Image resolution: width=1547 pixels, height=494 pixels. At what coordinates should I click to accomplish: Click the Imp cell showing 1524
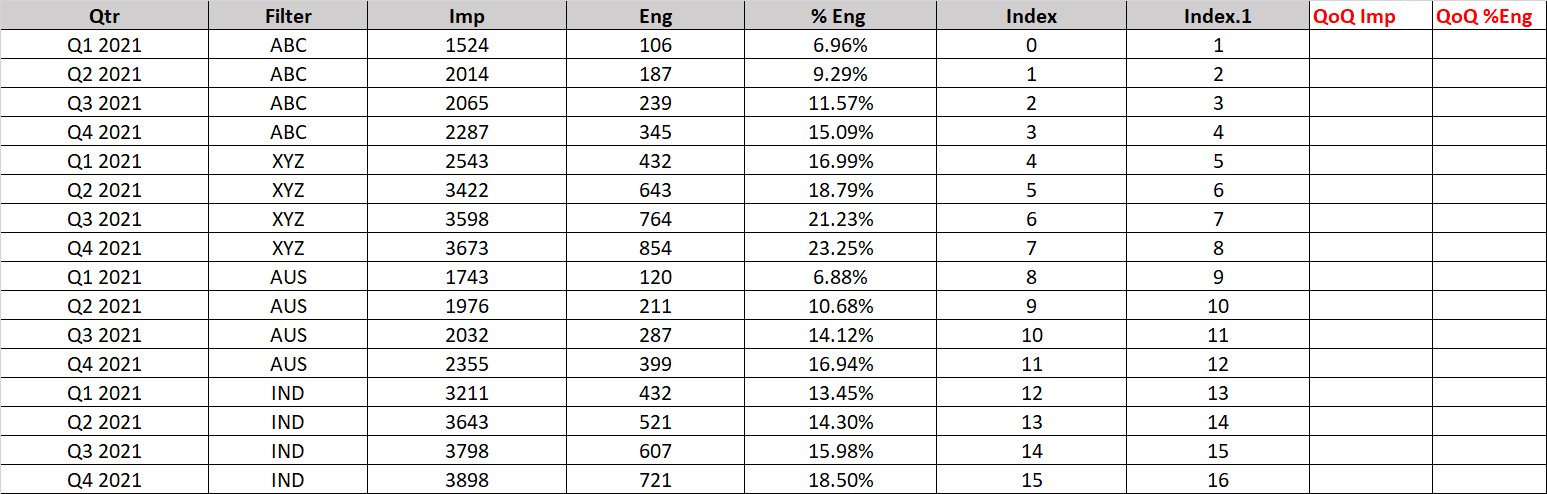(x=468, y=45)
